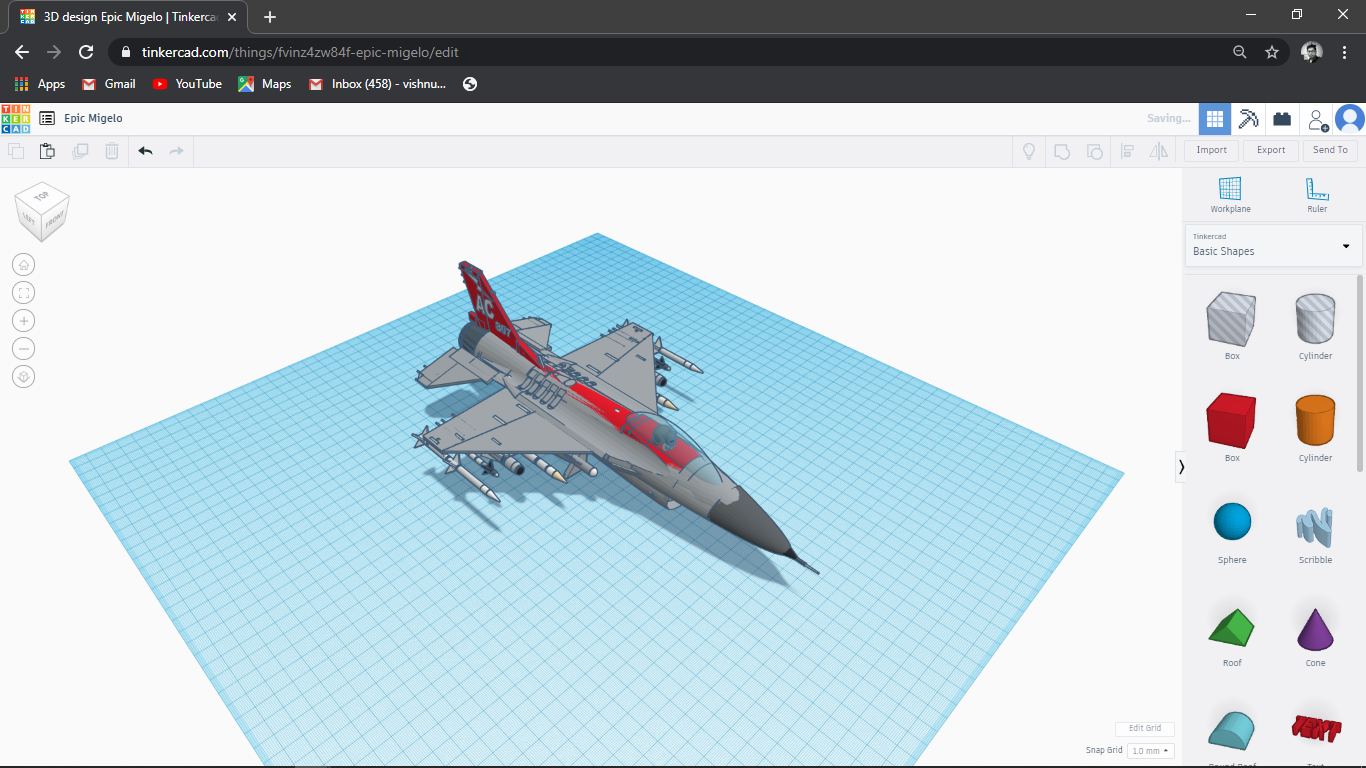Expand the collapsed side panel chevron
This screenshot has width=1366, height=768.
tap(1181, 466)
